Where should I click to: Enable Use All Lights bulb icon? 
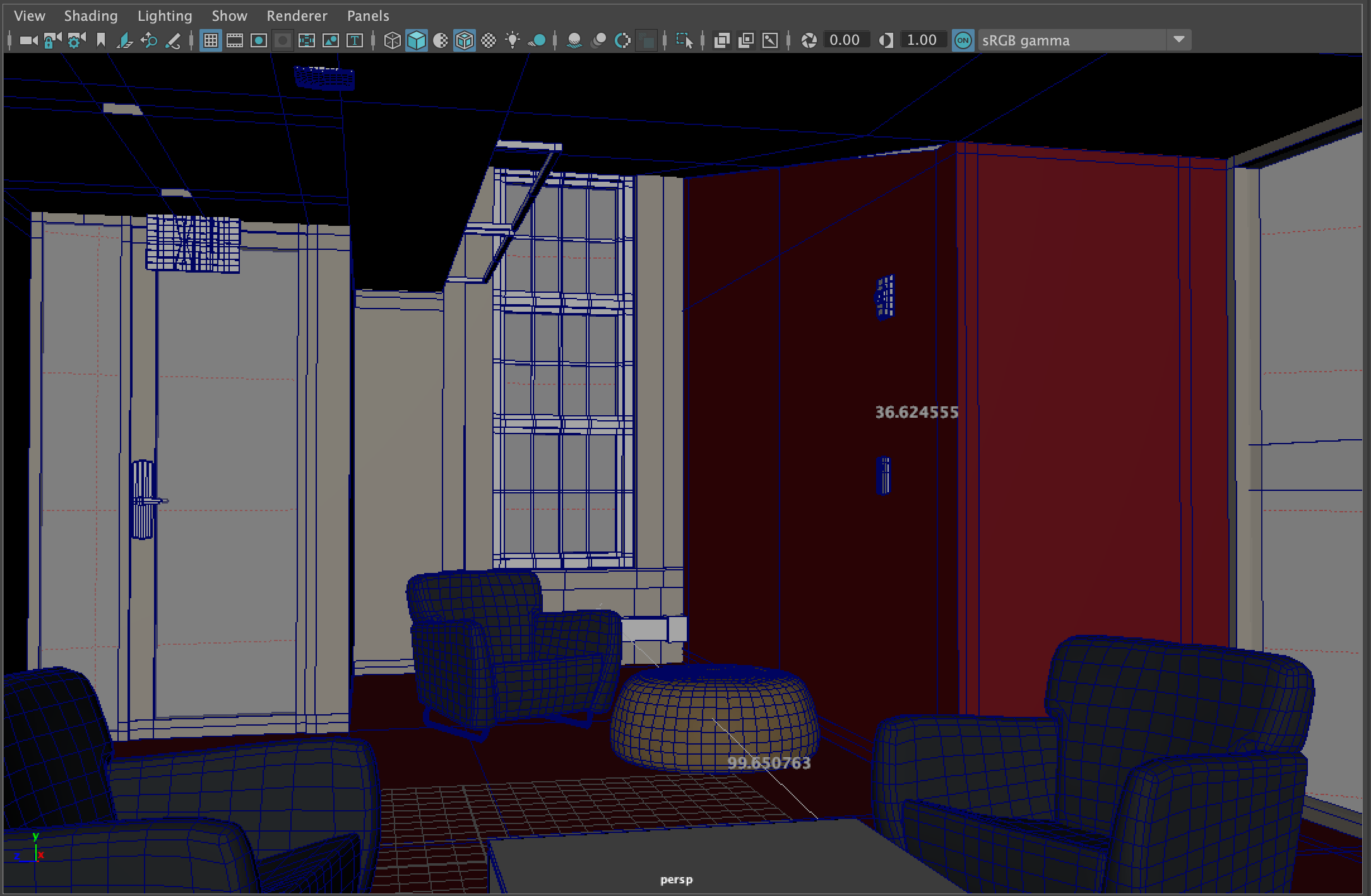click(513, 40)
